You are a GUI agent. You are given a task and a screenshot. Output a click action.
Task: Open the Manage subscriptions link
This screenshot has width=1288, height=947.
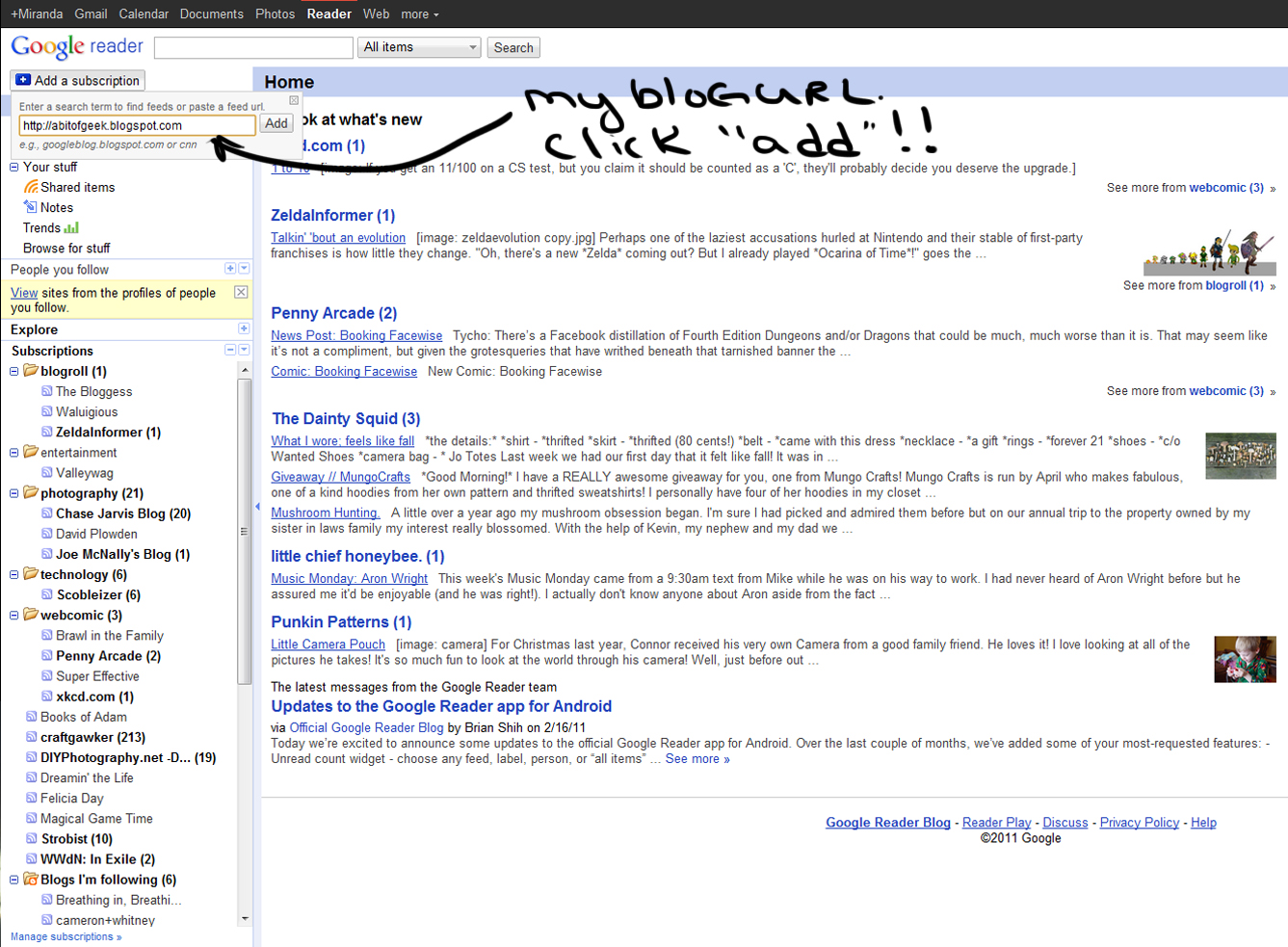(66, 936)
